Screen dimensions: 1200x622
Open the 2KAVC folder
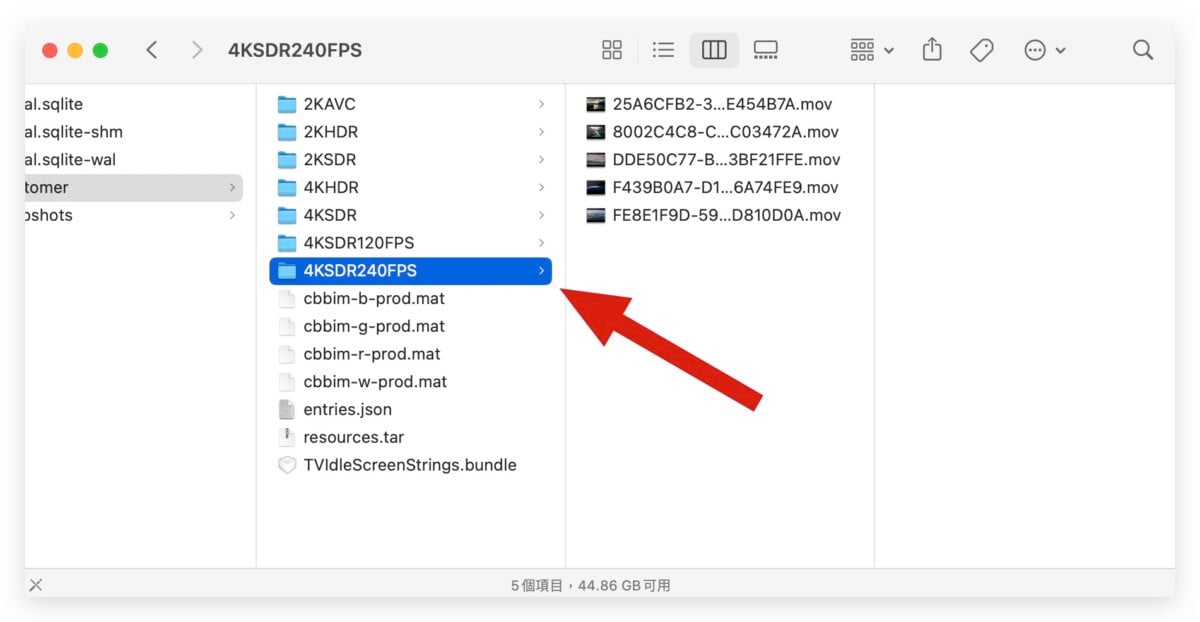coord(411,104)
